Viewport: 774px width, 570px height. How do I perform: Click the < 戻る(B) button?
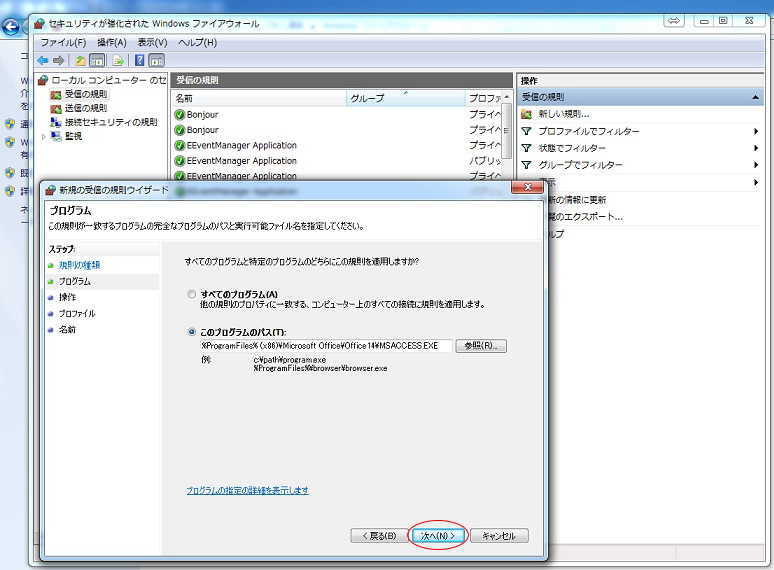(379, 535)
